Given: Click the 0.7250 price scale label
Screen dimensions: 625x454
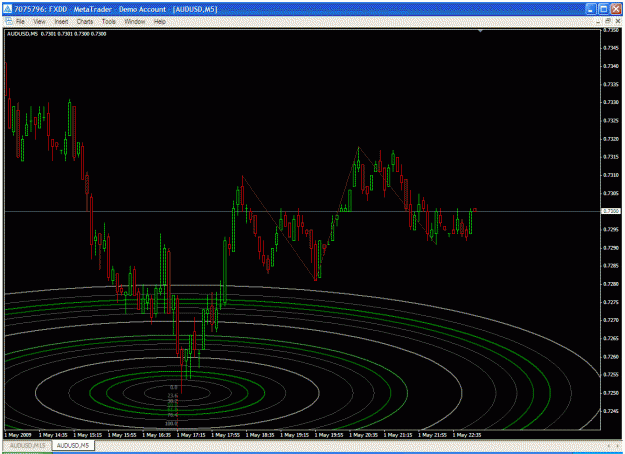Looking at the screenshot, I should (x=611, y=393).
